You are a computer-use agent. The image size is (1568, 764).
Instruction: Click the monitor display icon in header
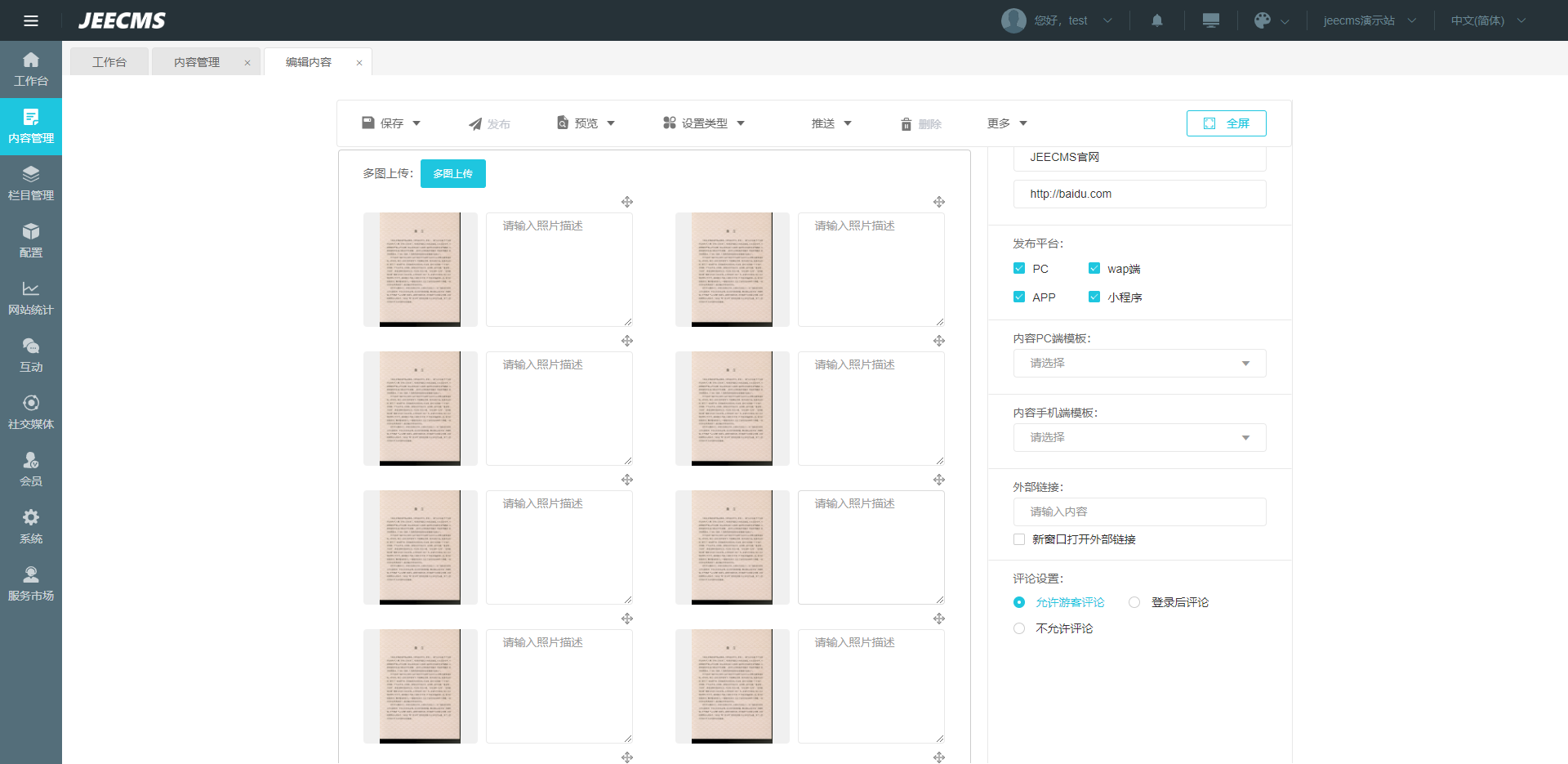1210,20
